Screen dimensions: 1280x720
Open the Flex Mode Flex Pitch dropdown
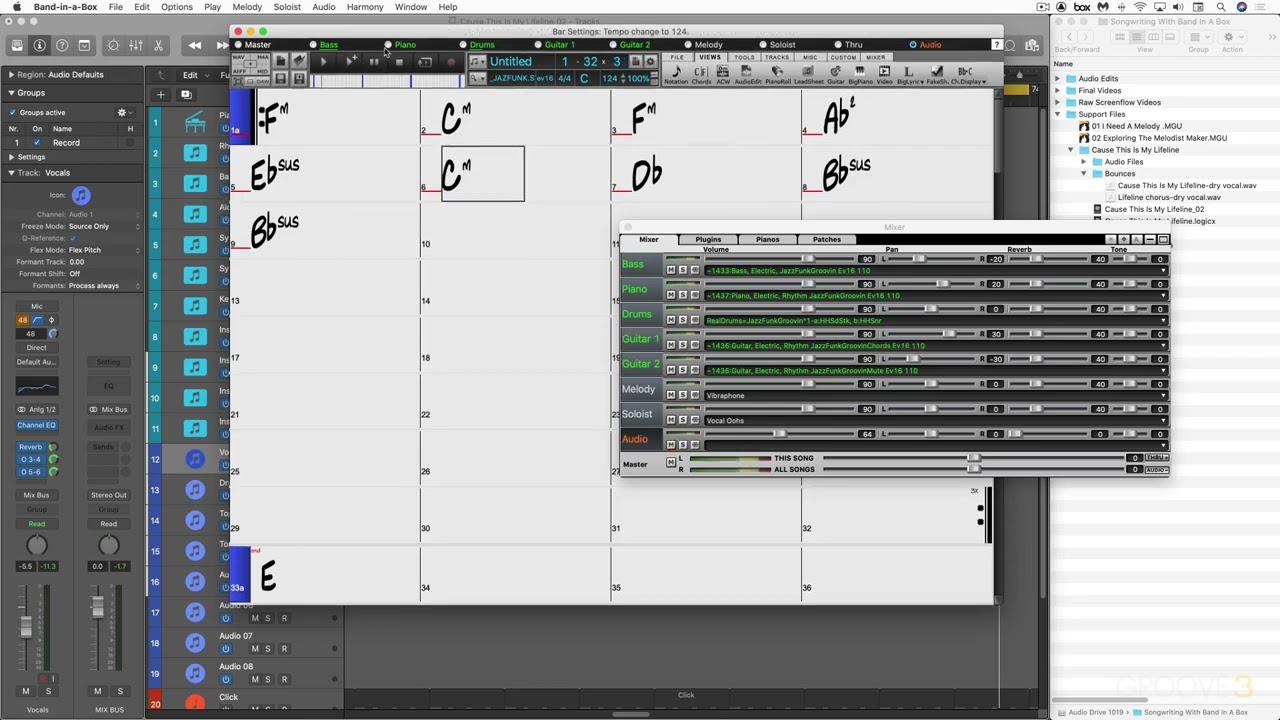click(x=103, y=250)
